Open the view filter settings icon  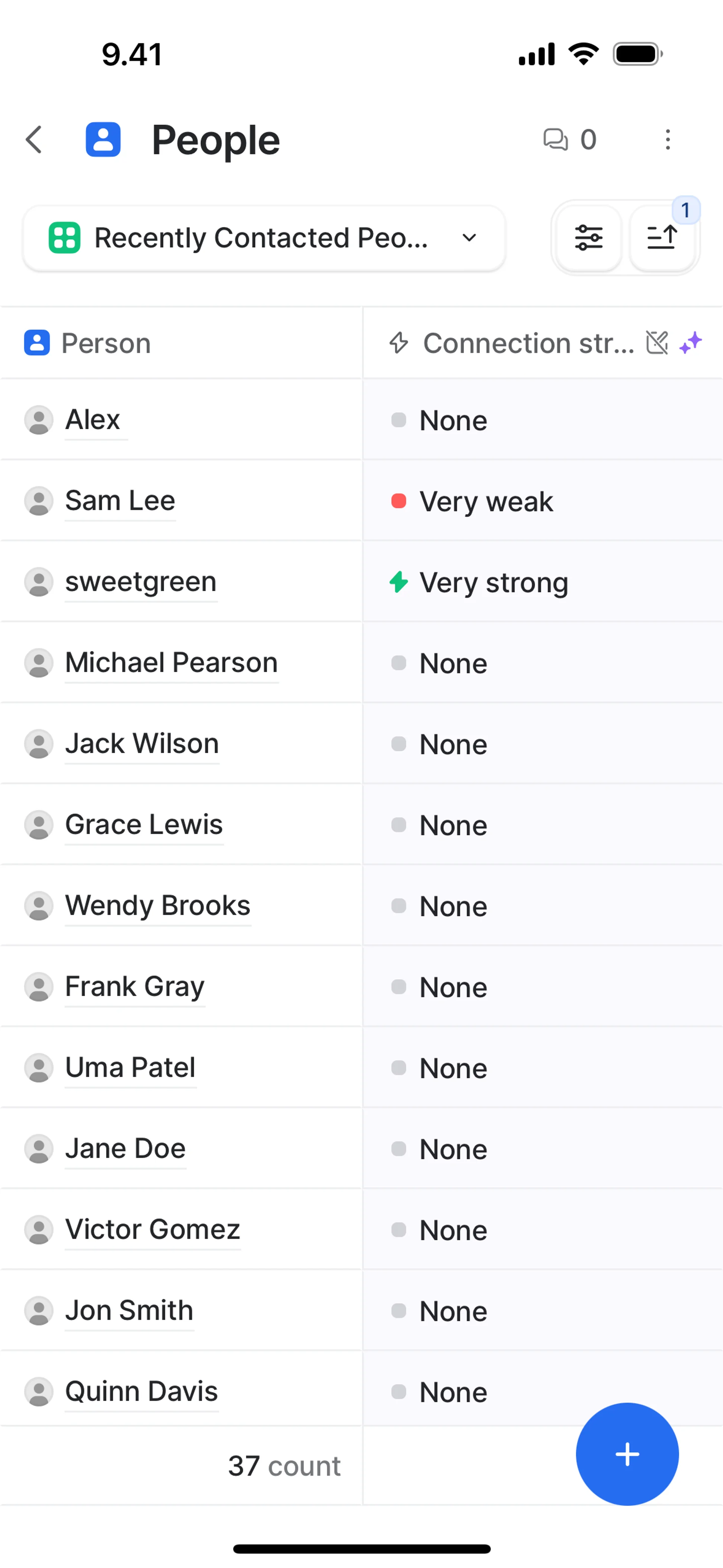589,238
